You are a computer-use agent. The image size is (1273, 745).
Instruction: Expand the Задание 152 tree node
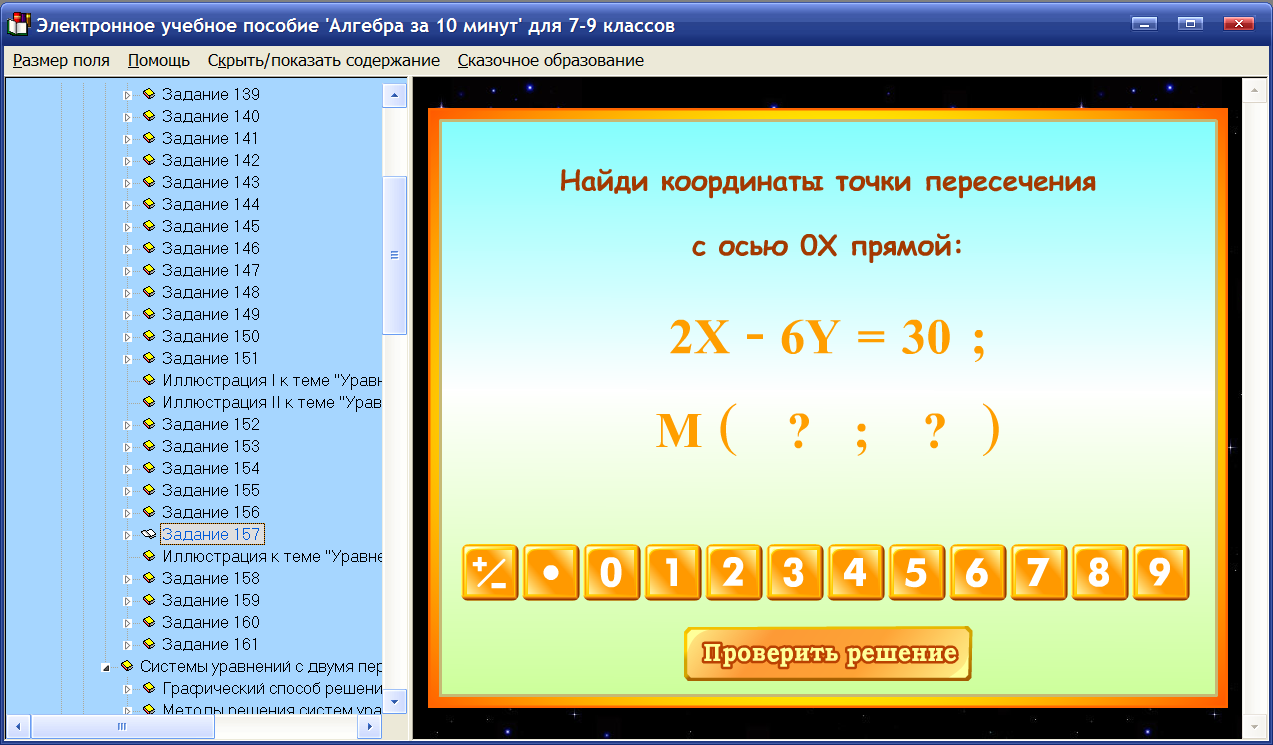pyautogui.click(x=125, y=424)
